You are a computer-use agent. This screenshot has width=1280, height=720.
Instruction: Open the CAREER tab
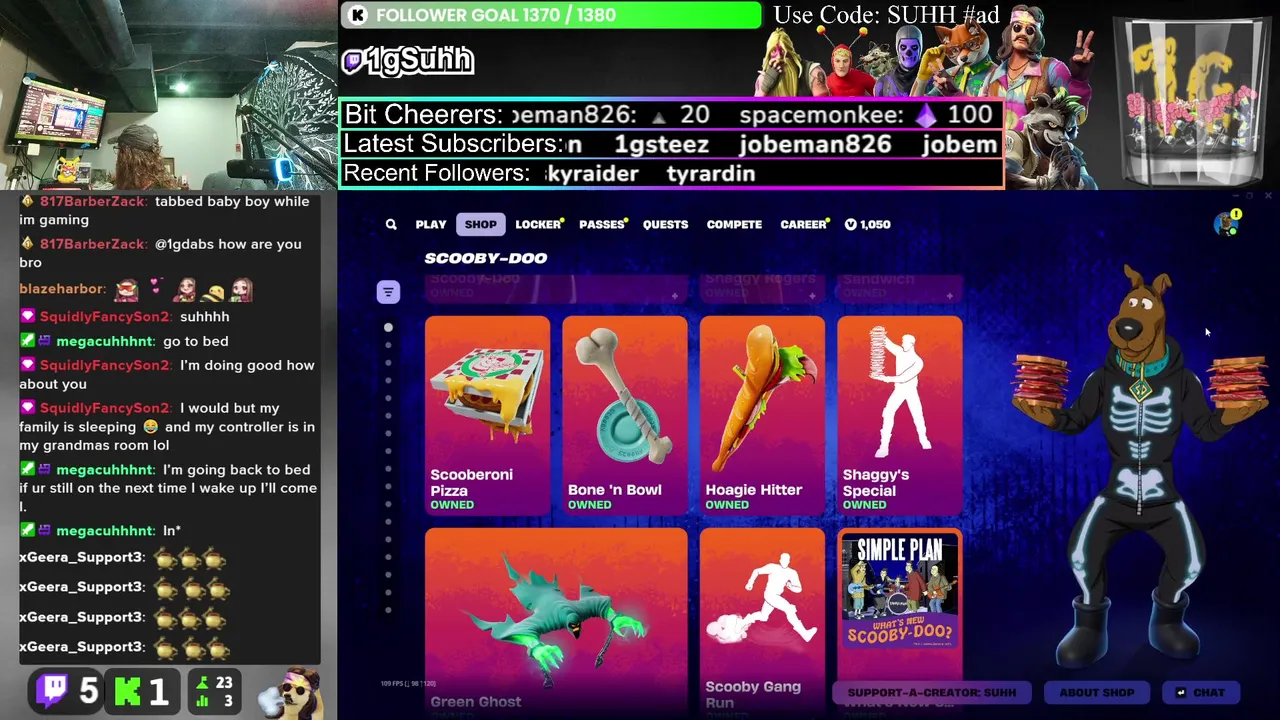pyautogui.click(x=803, y=225)
